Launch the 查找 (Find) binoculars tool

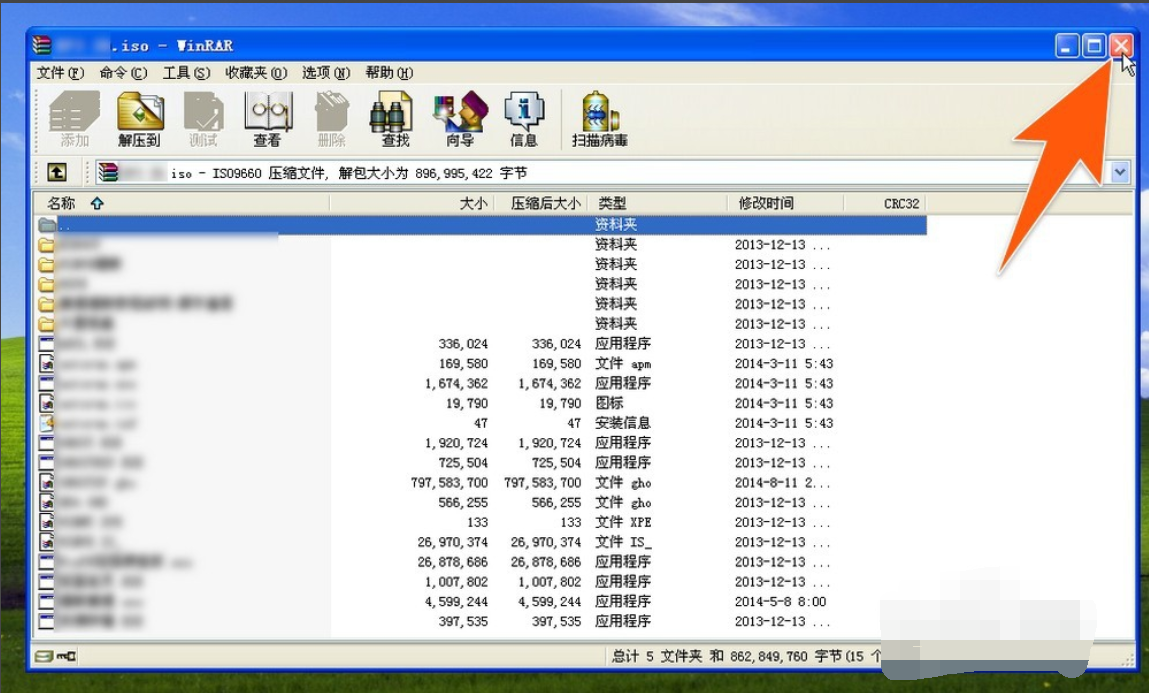392,115
